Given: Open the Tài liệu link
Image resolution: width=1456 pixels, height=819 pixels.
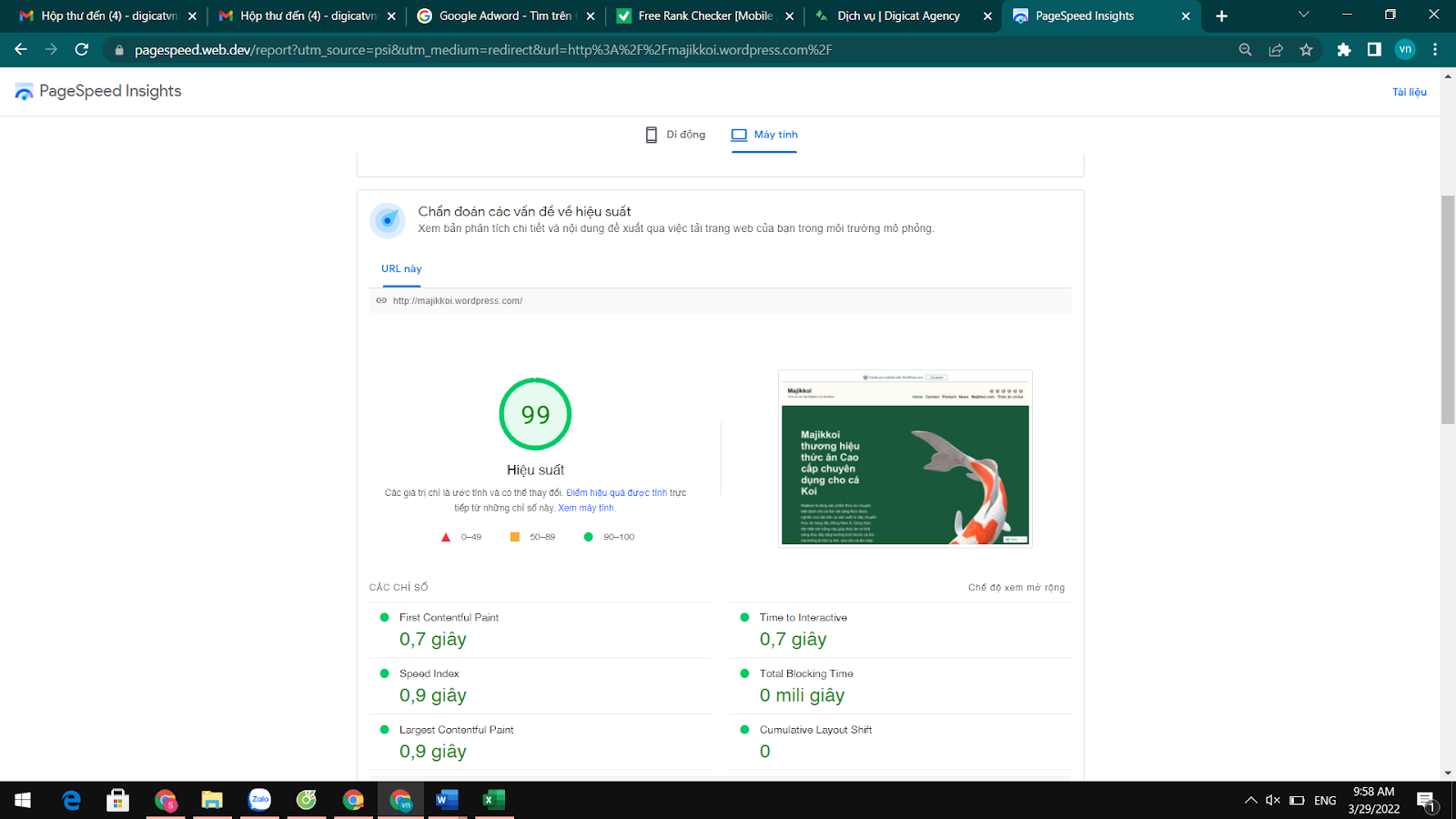Looking at the screenshot, I should [1409, 92].
